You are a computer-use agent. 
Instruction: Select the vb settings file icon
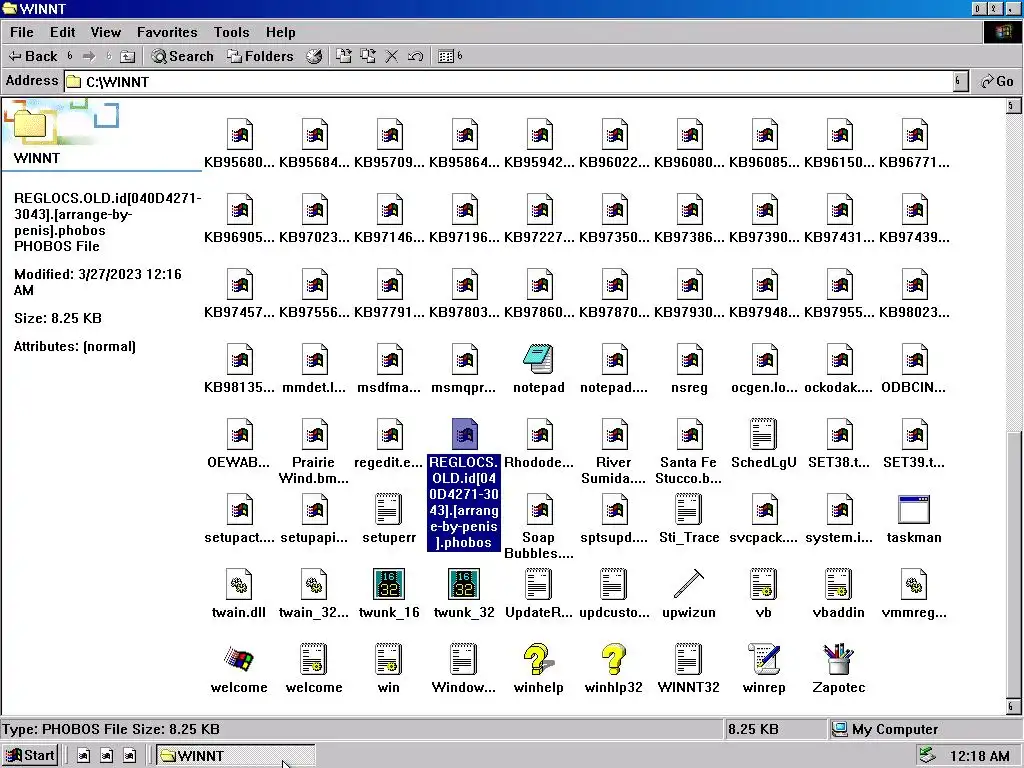763,592
